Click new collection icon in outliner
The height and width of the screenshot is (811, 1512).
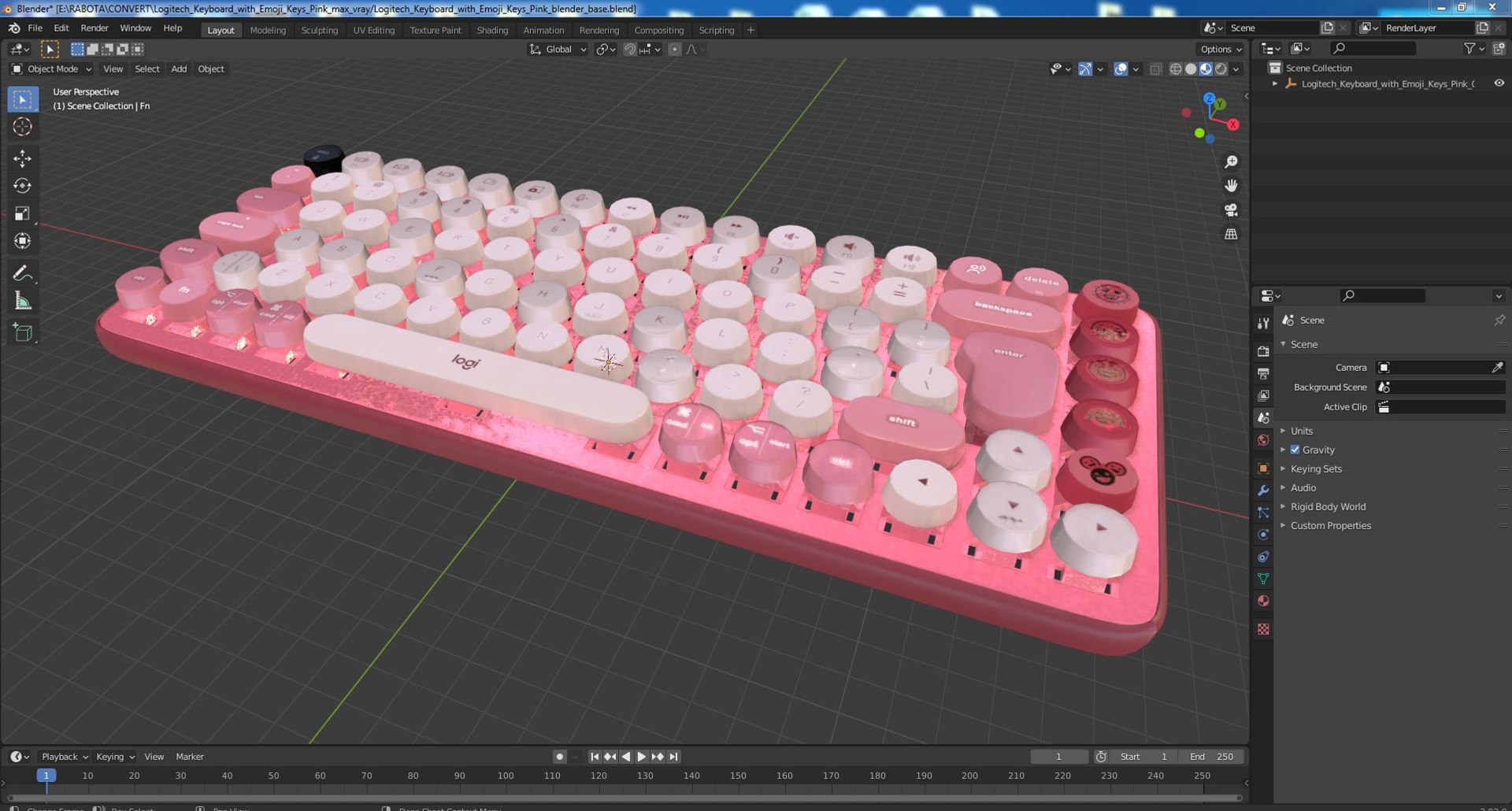pyautogui.click(x=1499, y=49)
